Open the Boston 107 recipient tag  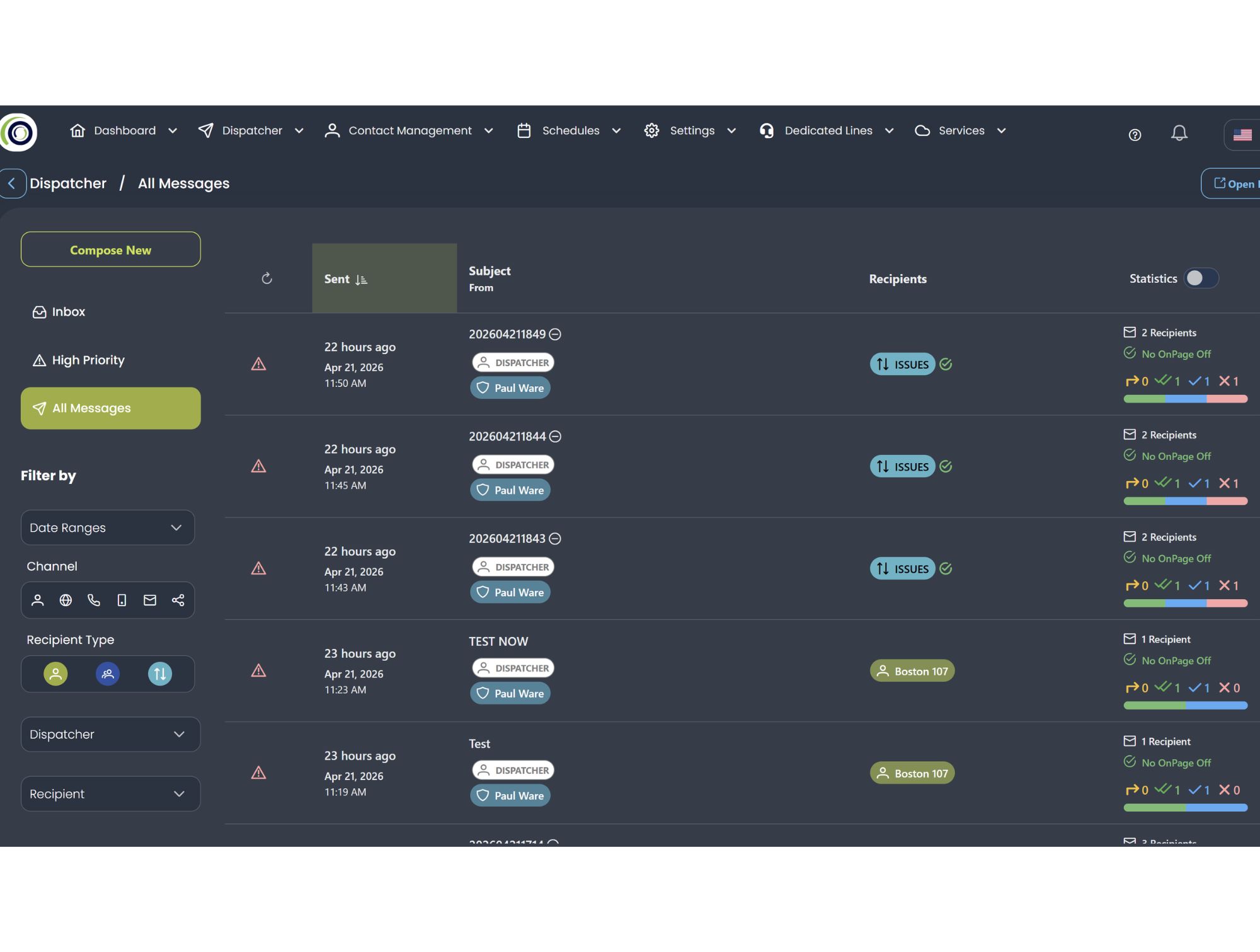[x=912, y=670]
